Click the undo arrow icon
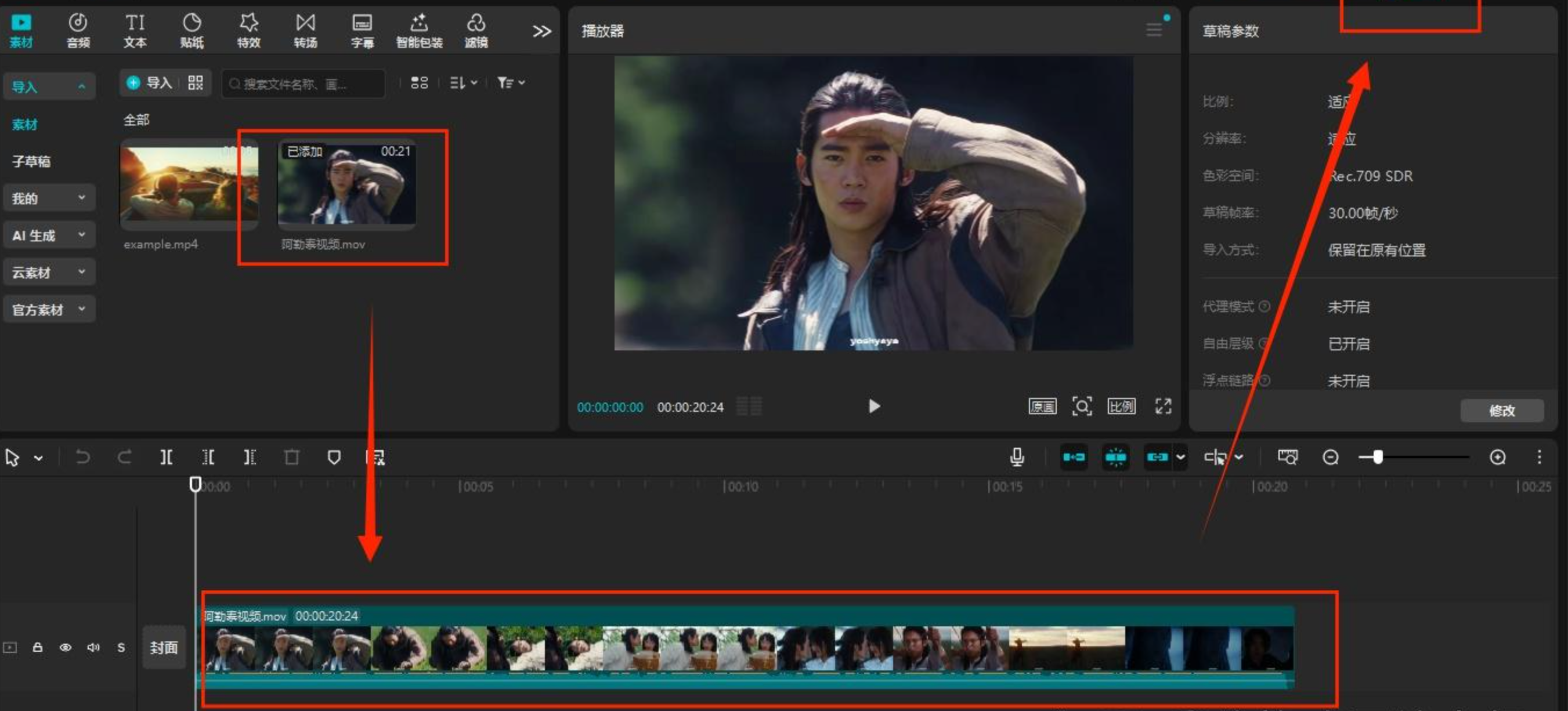 point(83,457)
